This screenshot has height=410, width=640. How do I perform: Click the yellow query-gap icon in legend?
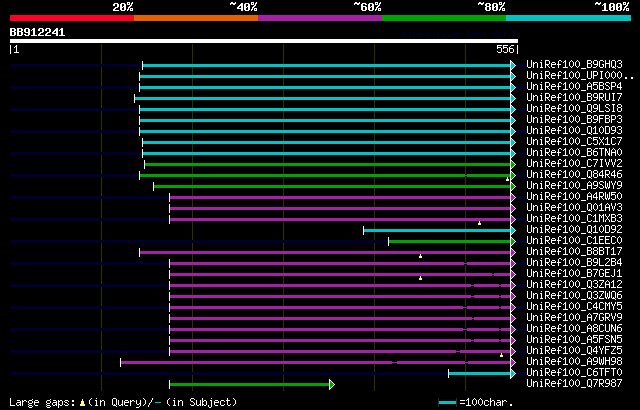point(82,403)
